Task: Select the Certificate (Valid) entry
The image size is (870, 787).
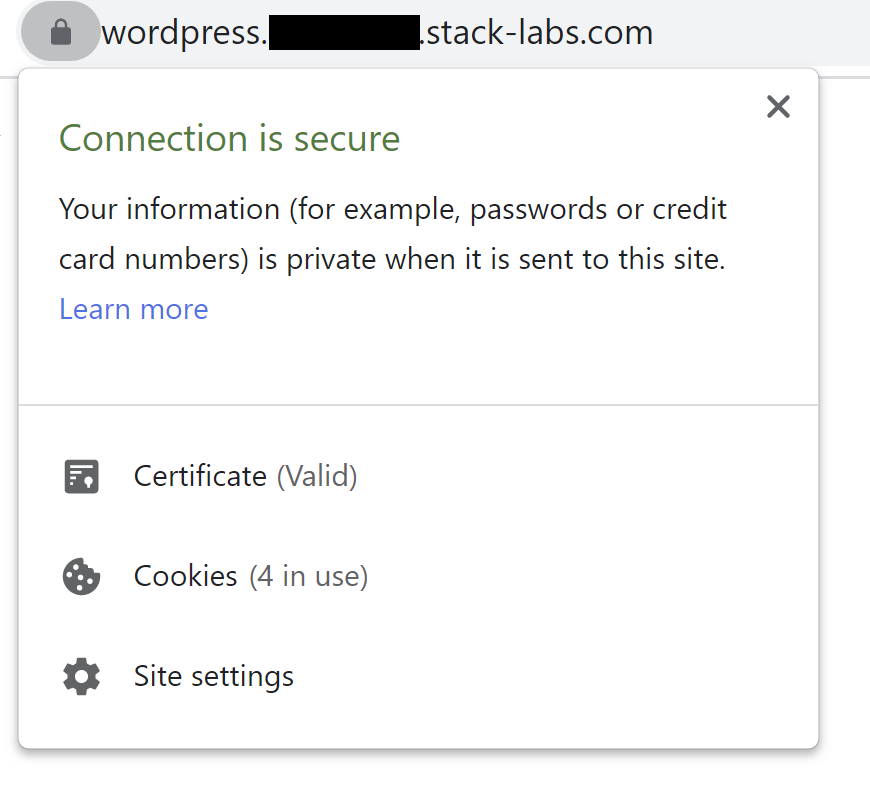Action: (245, 476)
